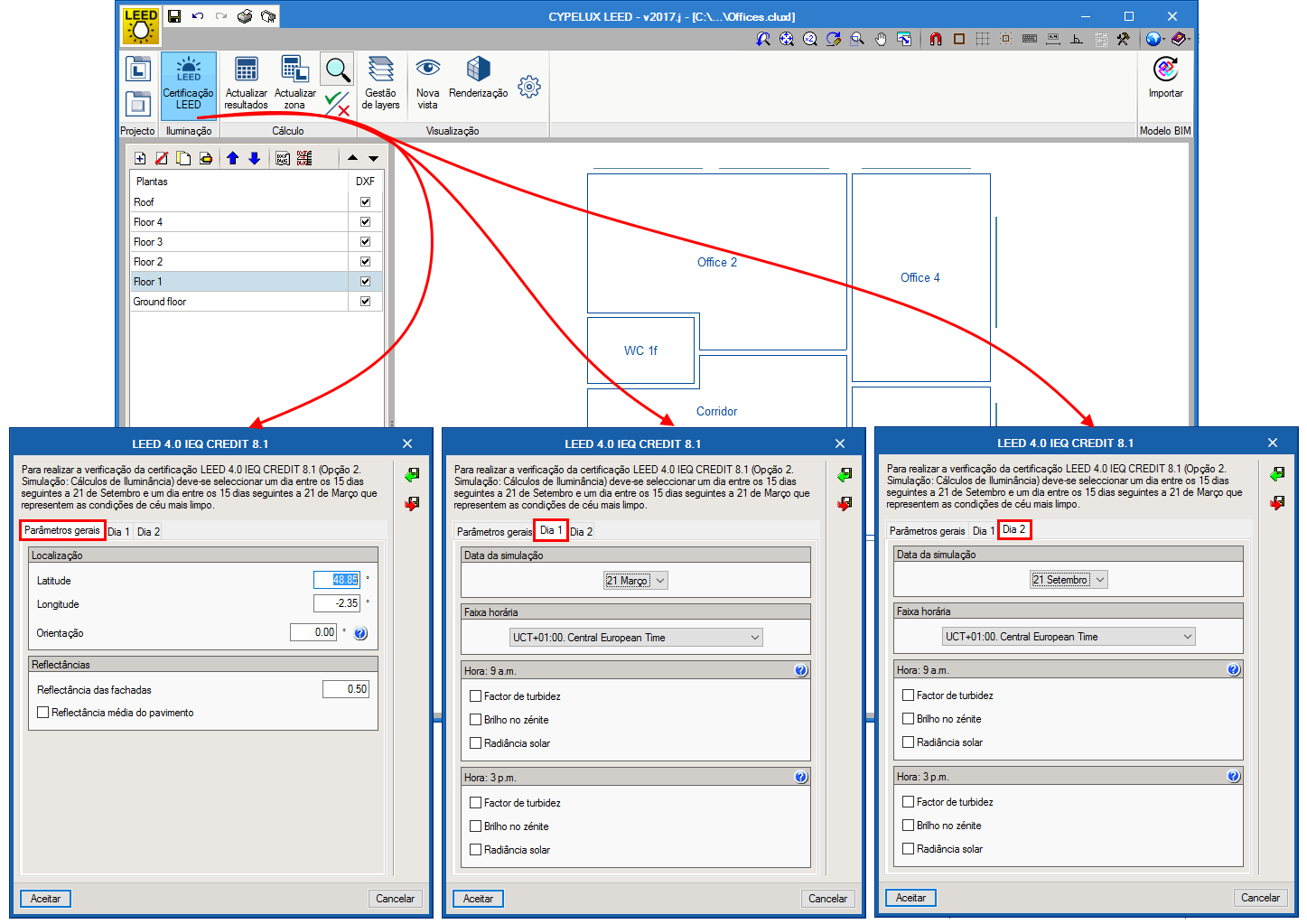Screen dimensions: 1307x924
Task: Open Gestão de layers
Action: point(380,83)
